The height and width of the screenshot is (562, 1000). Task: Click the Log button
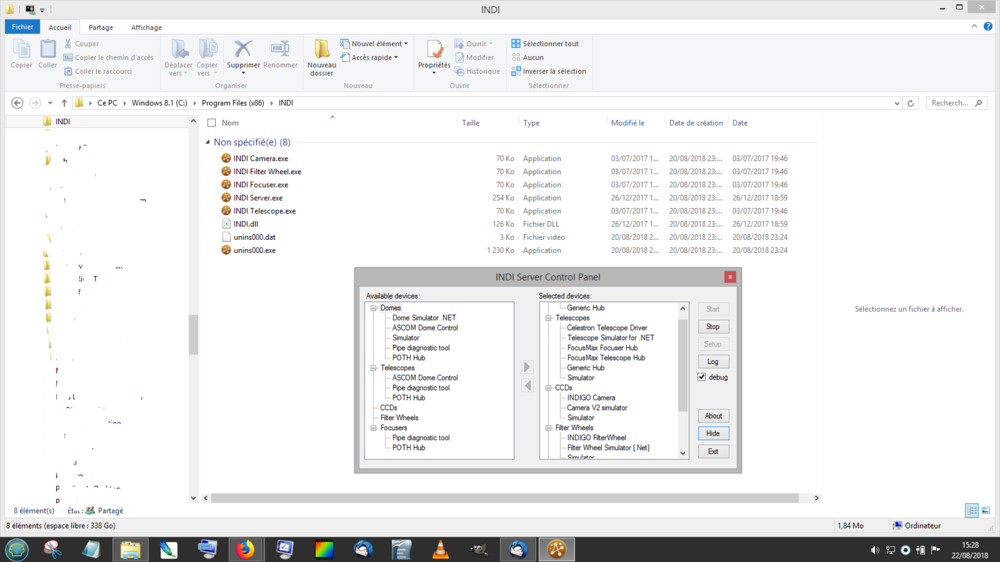click(713, 362)
